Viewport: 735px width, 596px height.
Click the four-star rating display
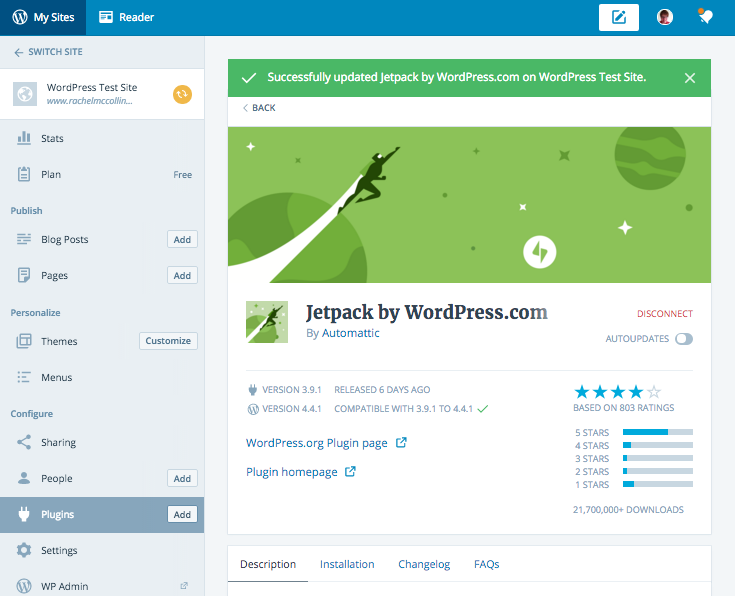617,391
